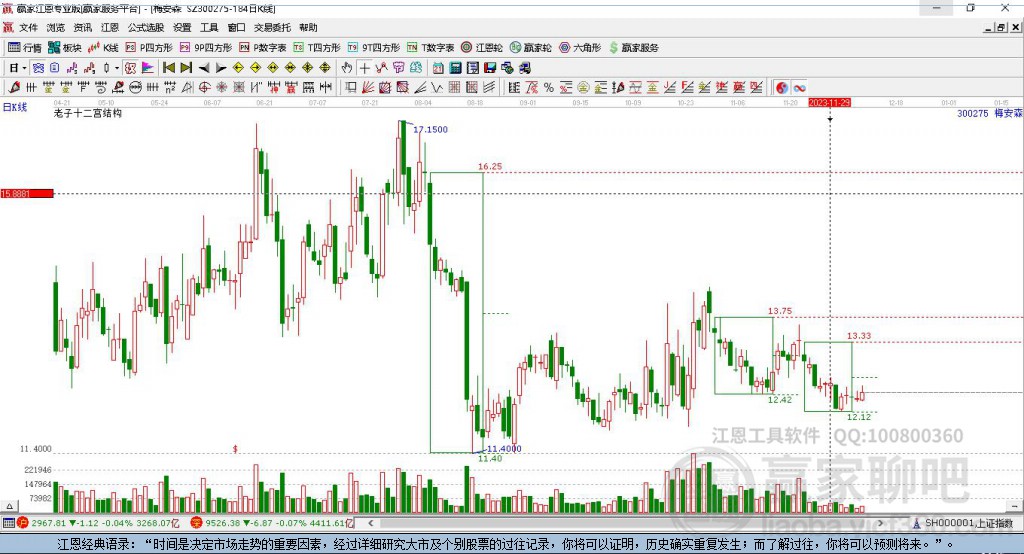Open the 六角形 hexagon tool
This screenshot has height=554, width=1024.
[x=580, y=48]
